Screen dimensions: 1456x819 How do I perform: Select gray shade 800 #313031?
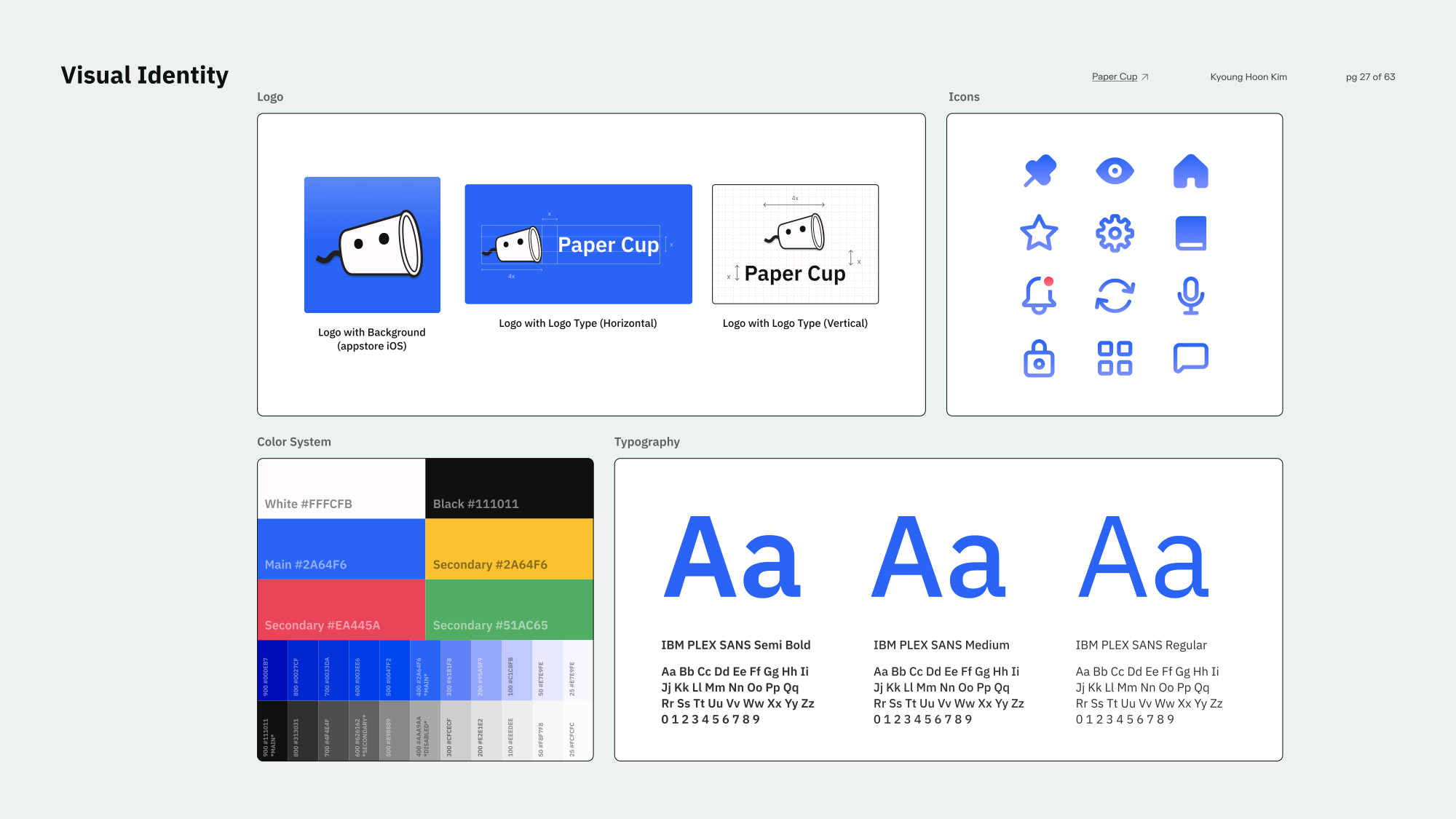click(304, 730)
